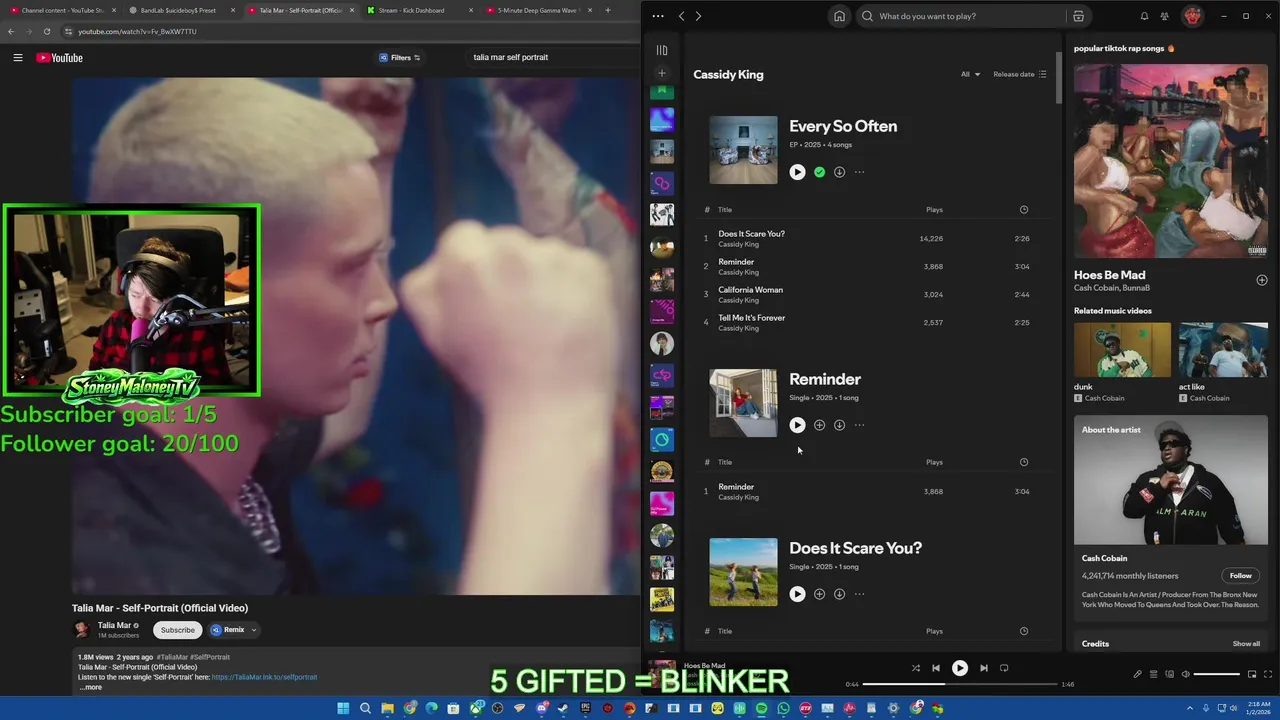Click 'Show all' credits link
The width and height of the screenshot is (1280, 720).
[x=1246, y=644]
